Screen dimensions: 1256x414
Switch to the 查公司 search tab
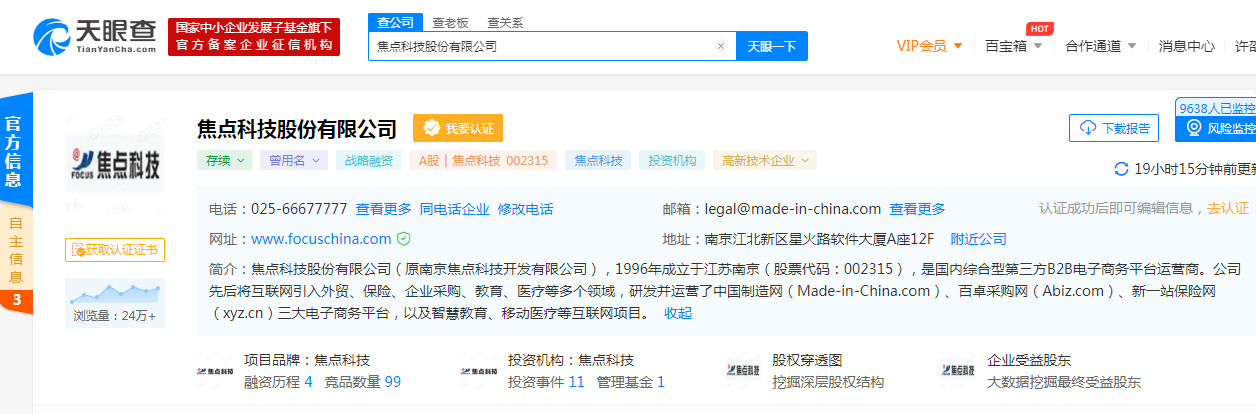(x=396, y=22)
